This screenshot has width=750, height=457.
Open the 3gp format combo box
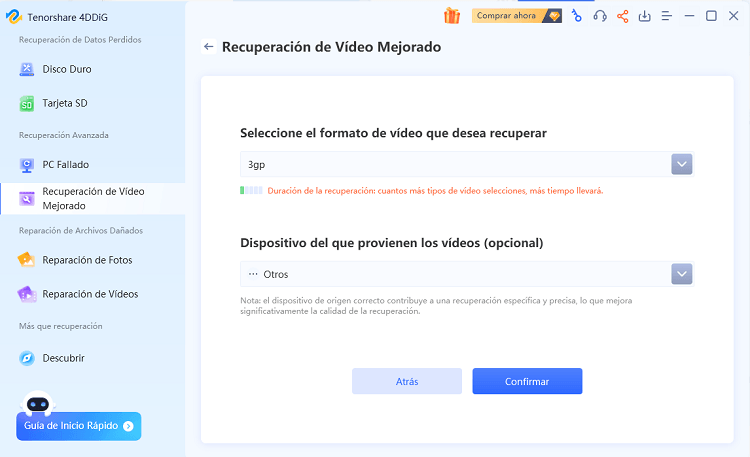click(x=455, y=164)
